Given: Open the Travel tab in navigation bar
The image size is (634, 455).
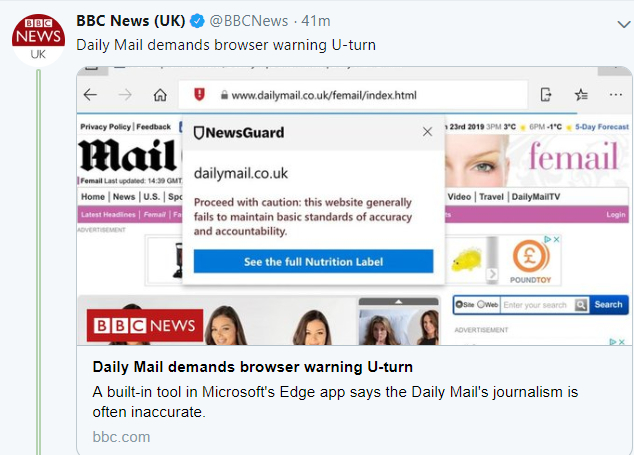Looking at the screenshot, I should [491, 197].
